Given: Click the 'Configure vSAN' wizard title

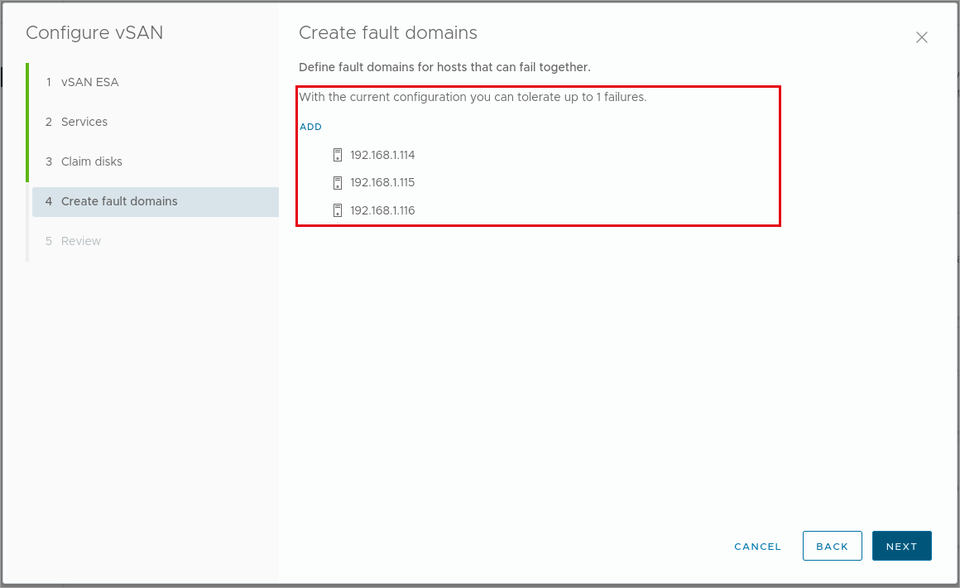Looking at the screenshot, I should click(94, 32).
